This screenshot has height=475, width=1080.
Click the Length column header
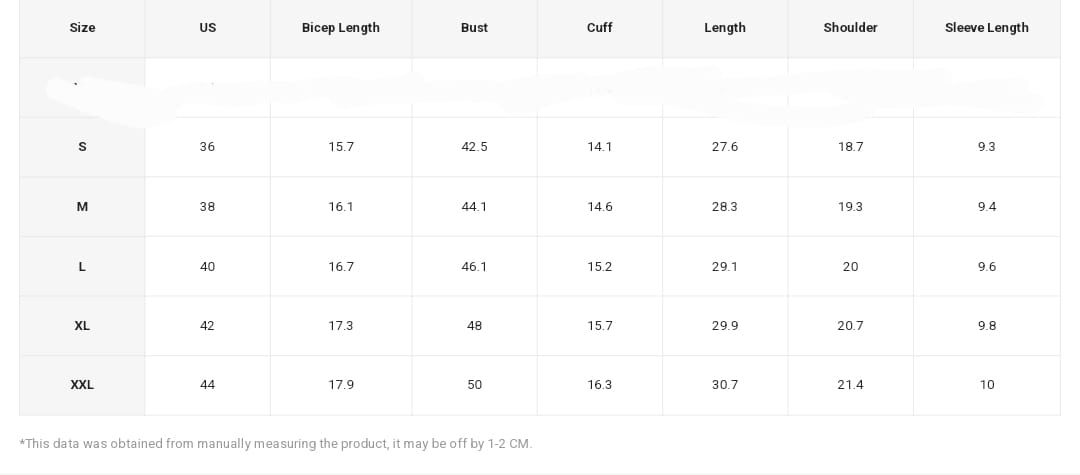pyautogui.click(x=724, y=28)
